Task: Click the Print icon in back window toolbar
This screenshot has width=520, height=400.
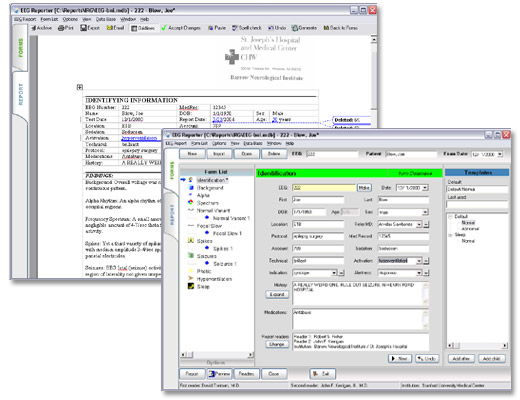Action: (x=61, y=28)
